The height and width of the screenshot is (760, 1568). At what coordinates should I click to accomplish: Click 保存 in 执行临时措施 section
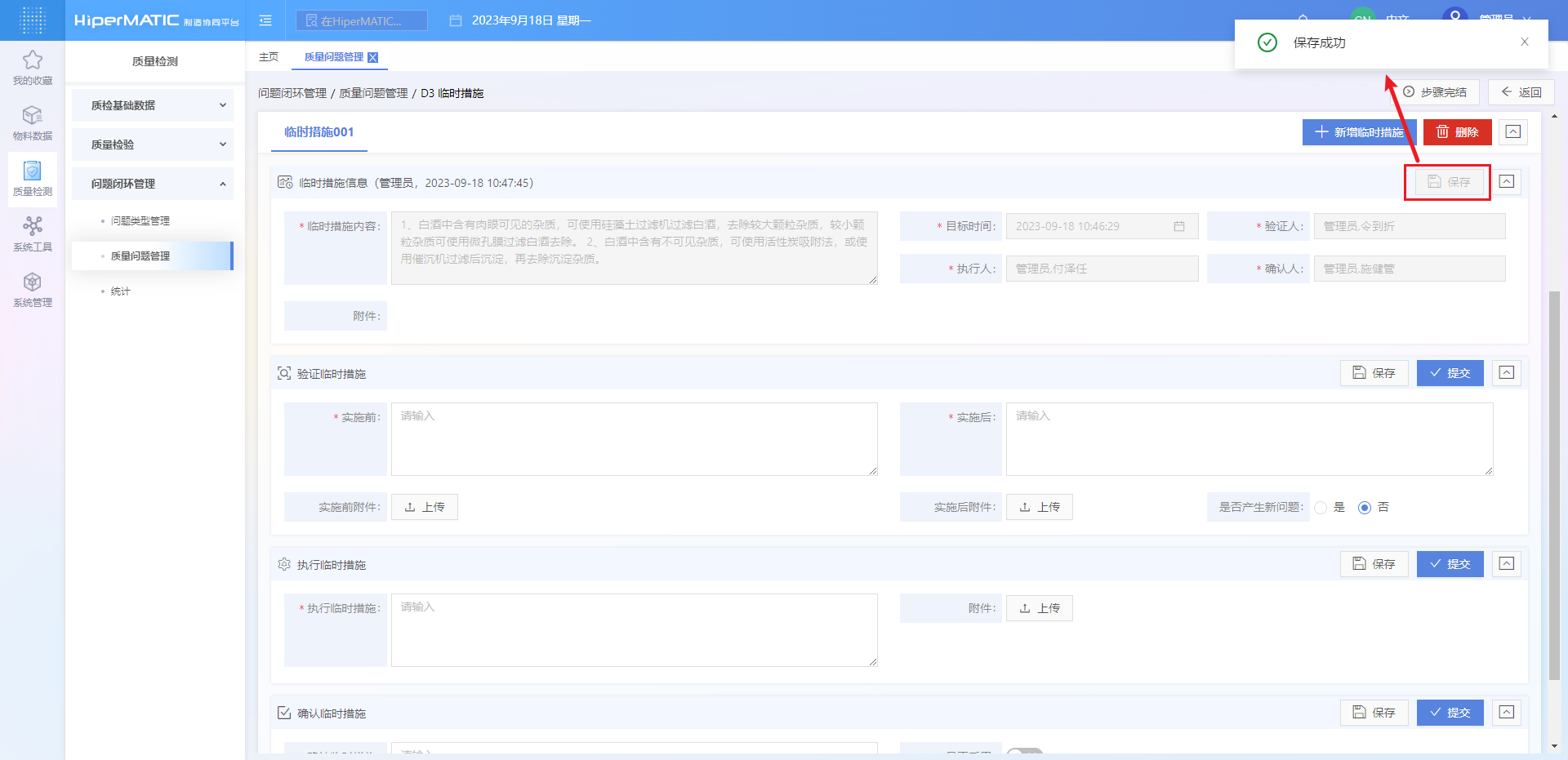[1374, 564]
